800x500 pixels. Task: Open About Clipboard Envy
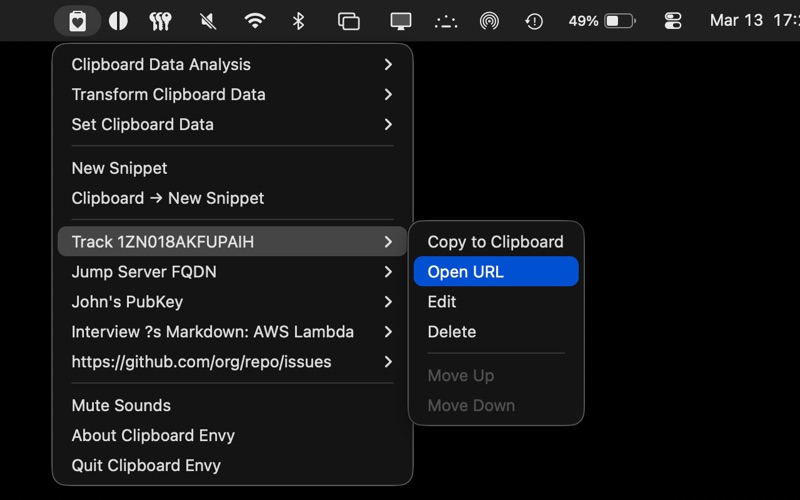(232, 436)
